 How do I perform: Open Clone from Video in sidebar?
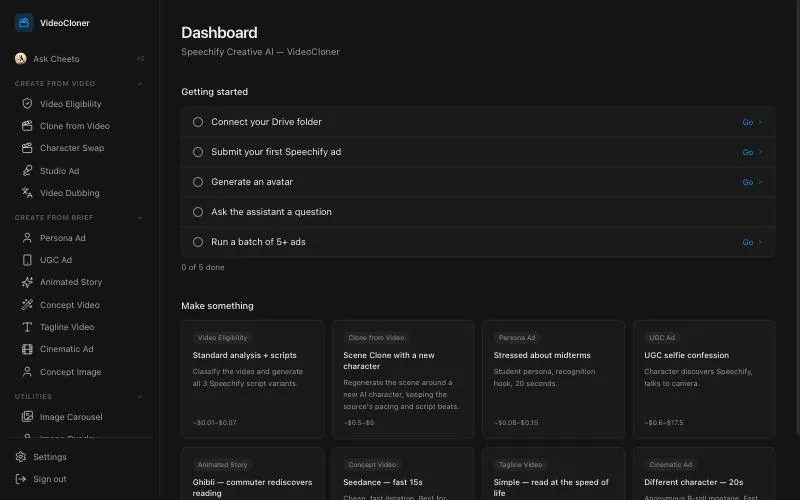(x=74, y=126)
